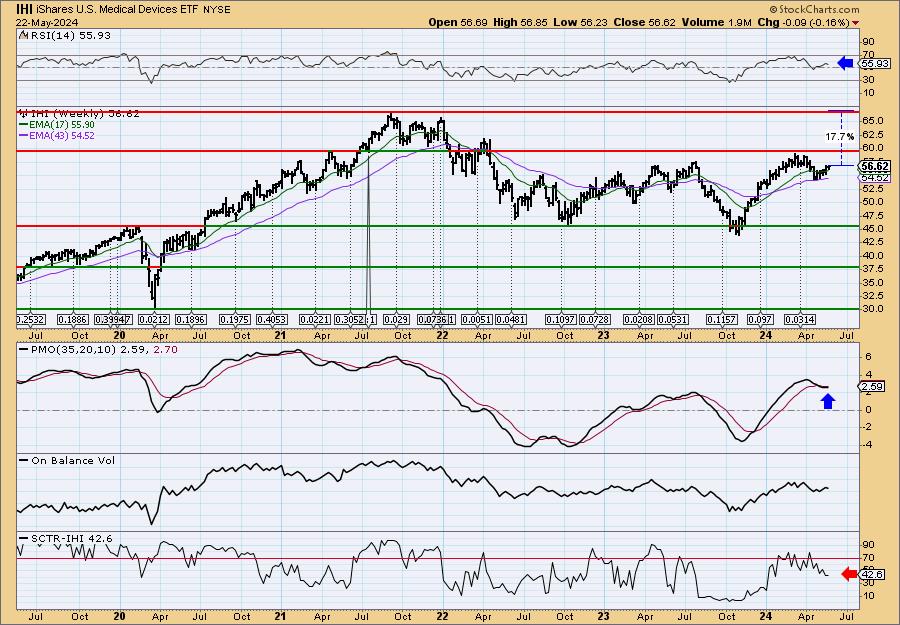
Task: Click the green EMA(17) line swatch
Action: coord(24,125)
